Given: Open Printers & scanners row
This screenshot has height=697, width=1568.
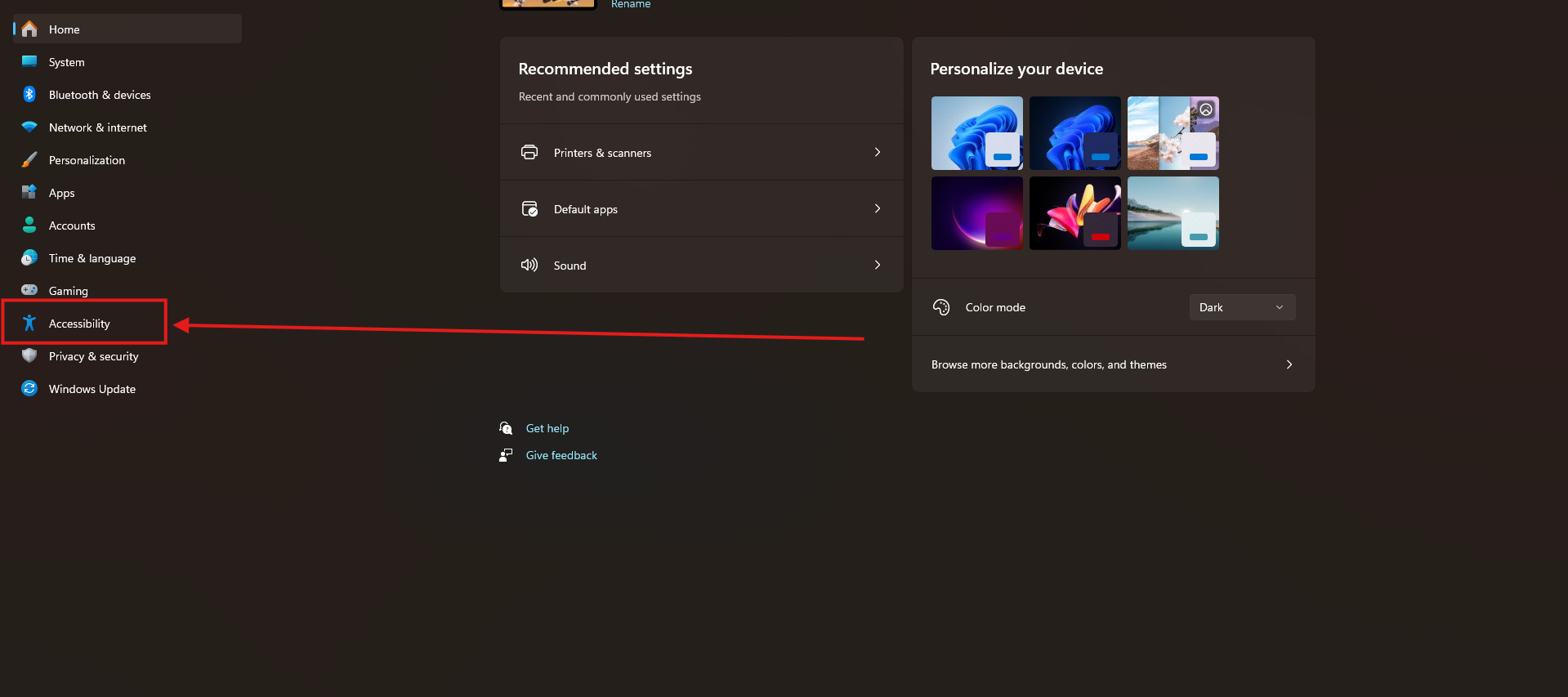Looking at the screenshot, I should coord(702,152).
